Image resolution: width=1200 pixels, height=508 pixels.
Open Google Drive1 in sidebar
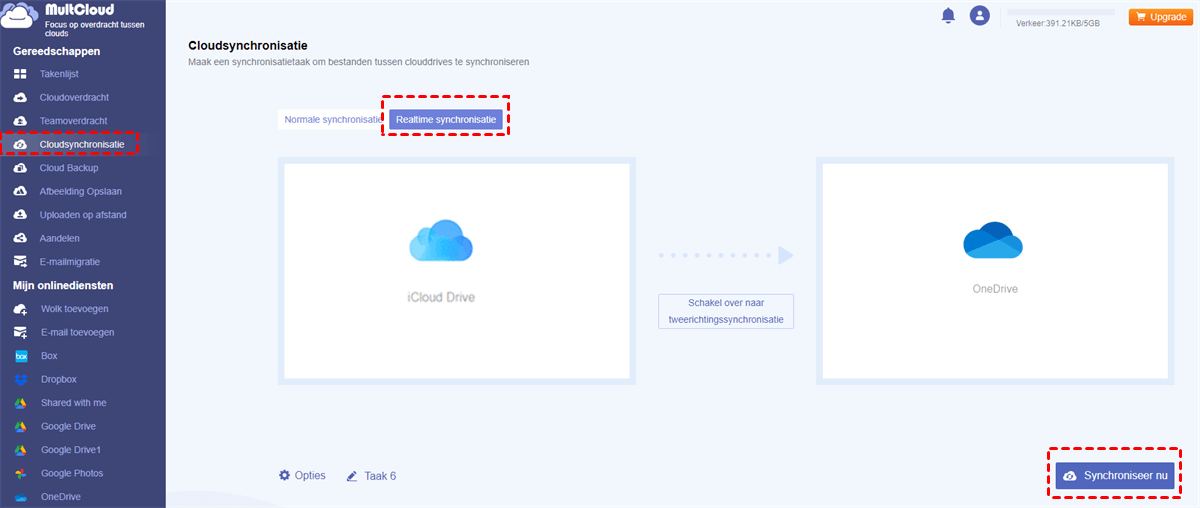pyautogui.click(x=71, y=450)
